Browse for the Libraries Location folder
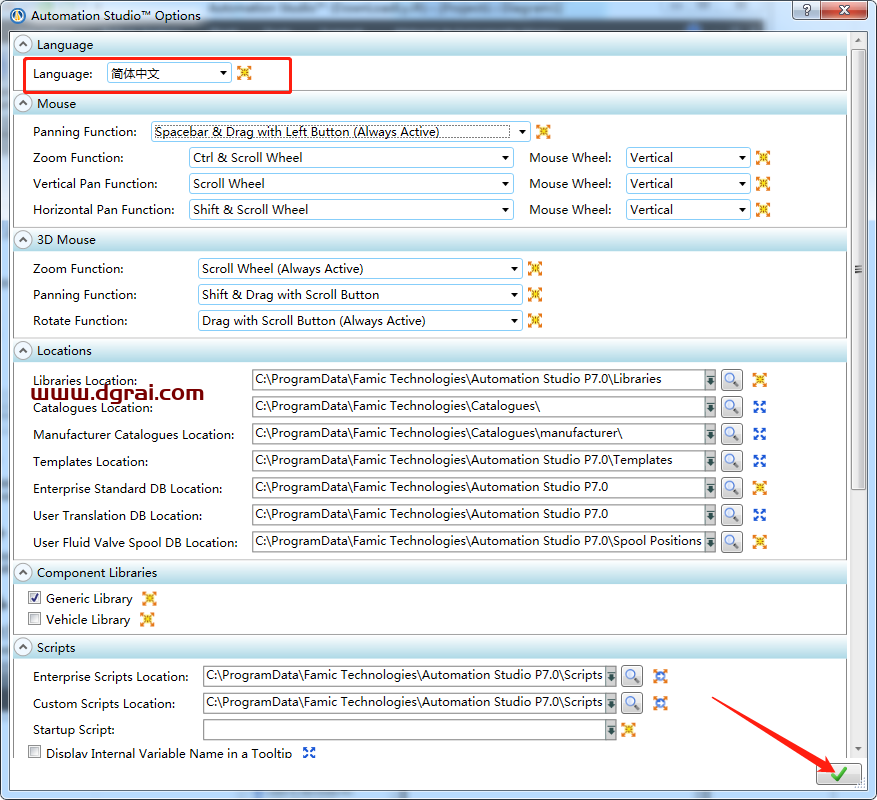This screenshot has height=800, width=877. [x=731, y=380]
